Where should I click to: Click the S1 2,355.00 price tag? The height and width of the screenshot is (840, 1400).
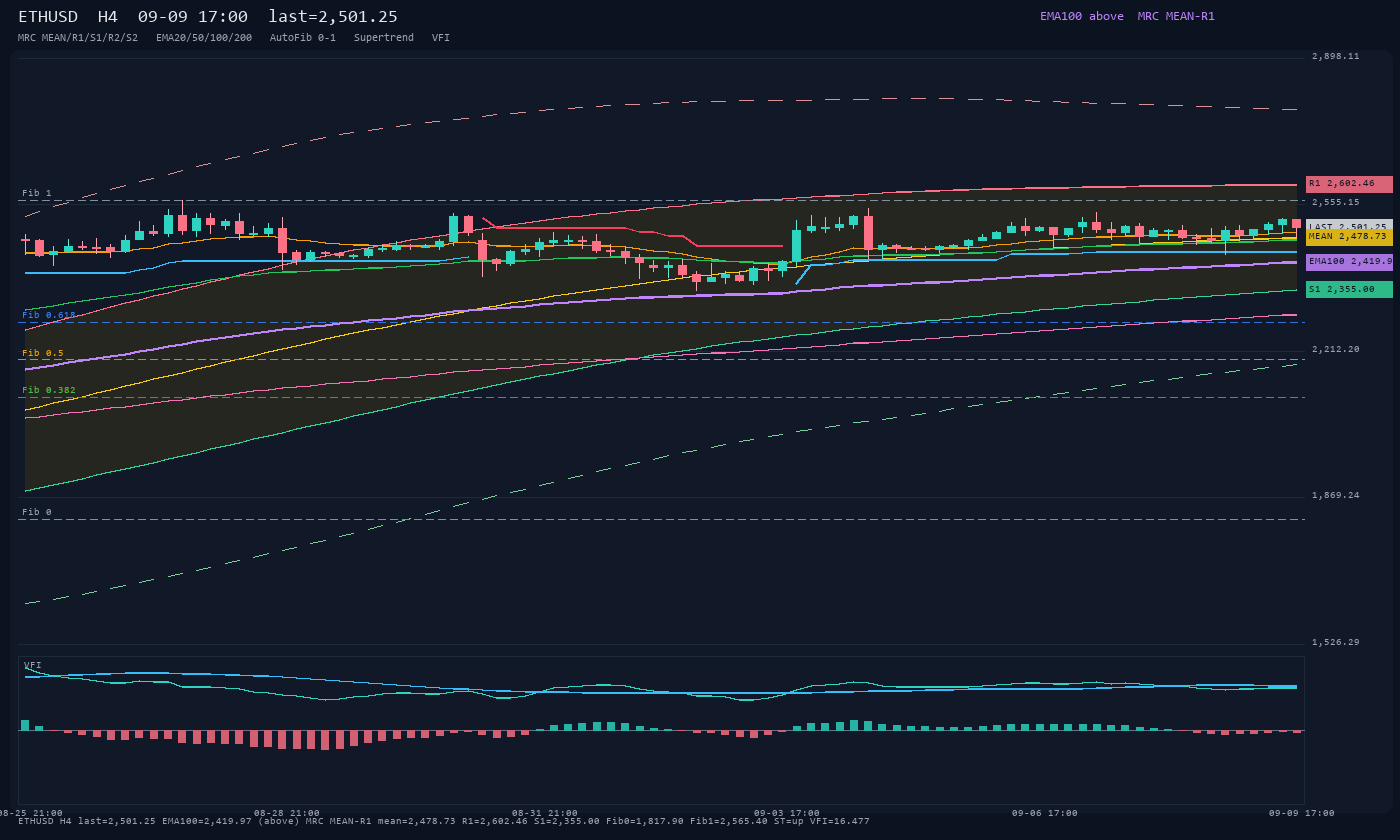coord(1349,289)
